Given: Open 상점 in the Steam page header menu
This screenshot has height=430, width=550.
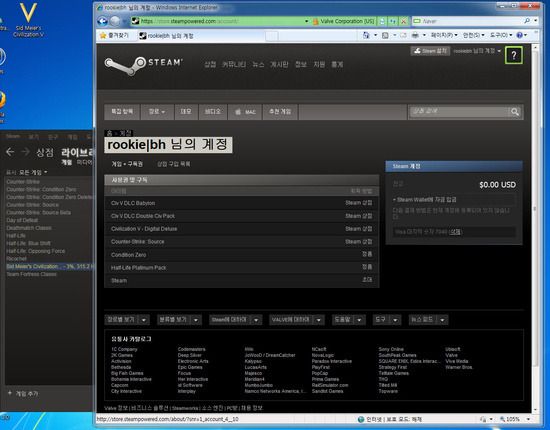Looking at the screenshot, I should 210,65.
